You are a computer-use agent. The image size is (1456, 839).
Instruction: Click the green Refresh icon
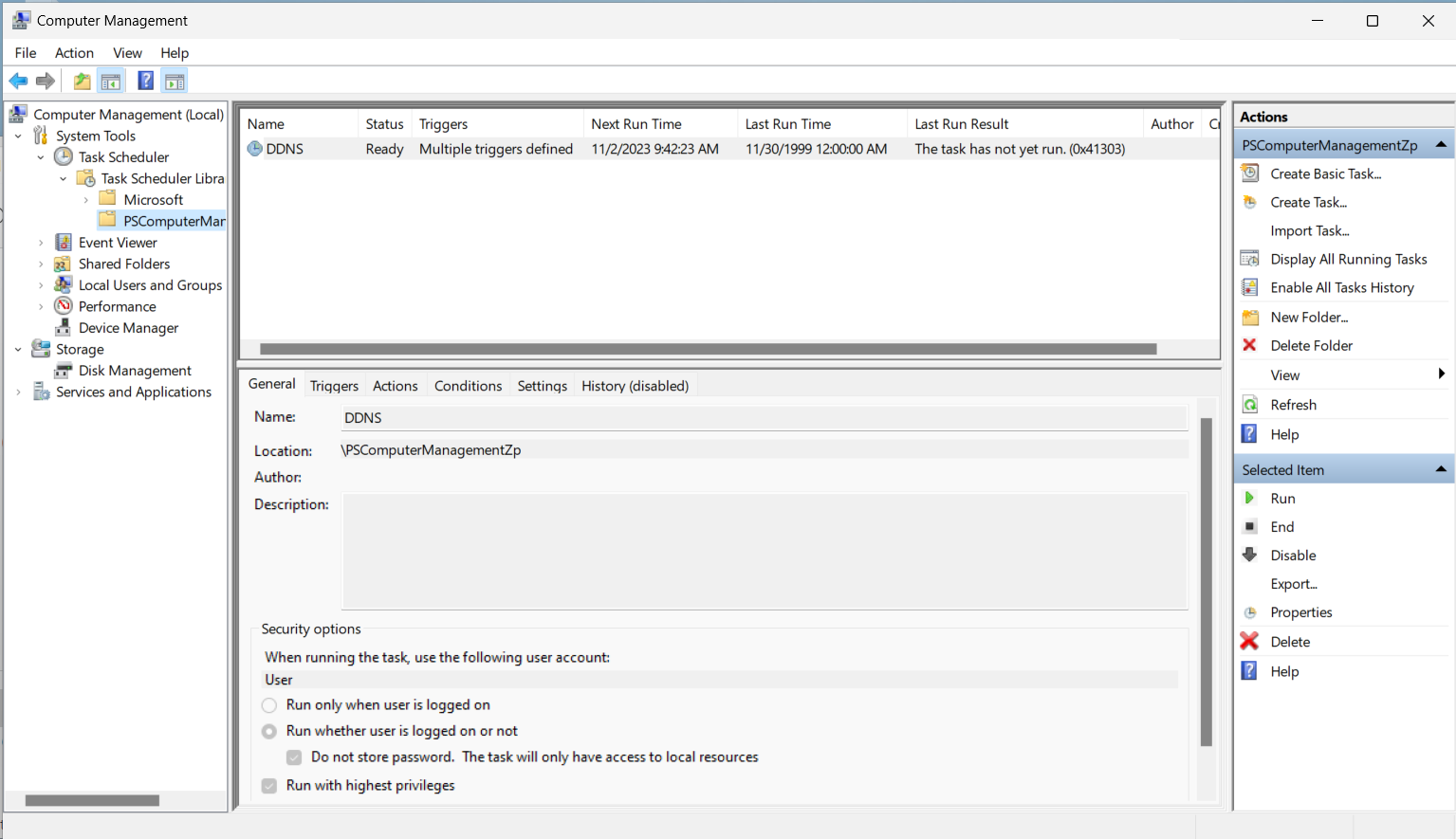[1250, 405]
